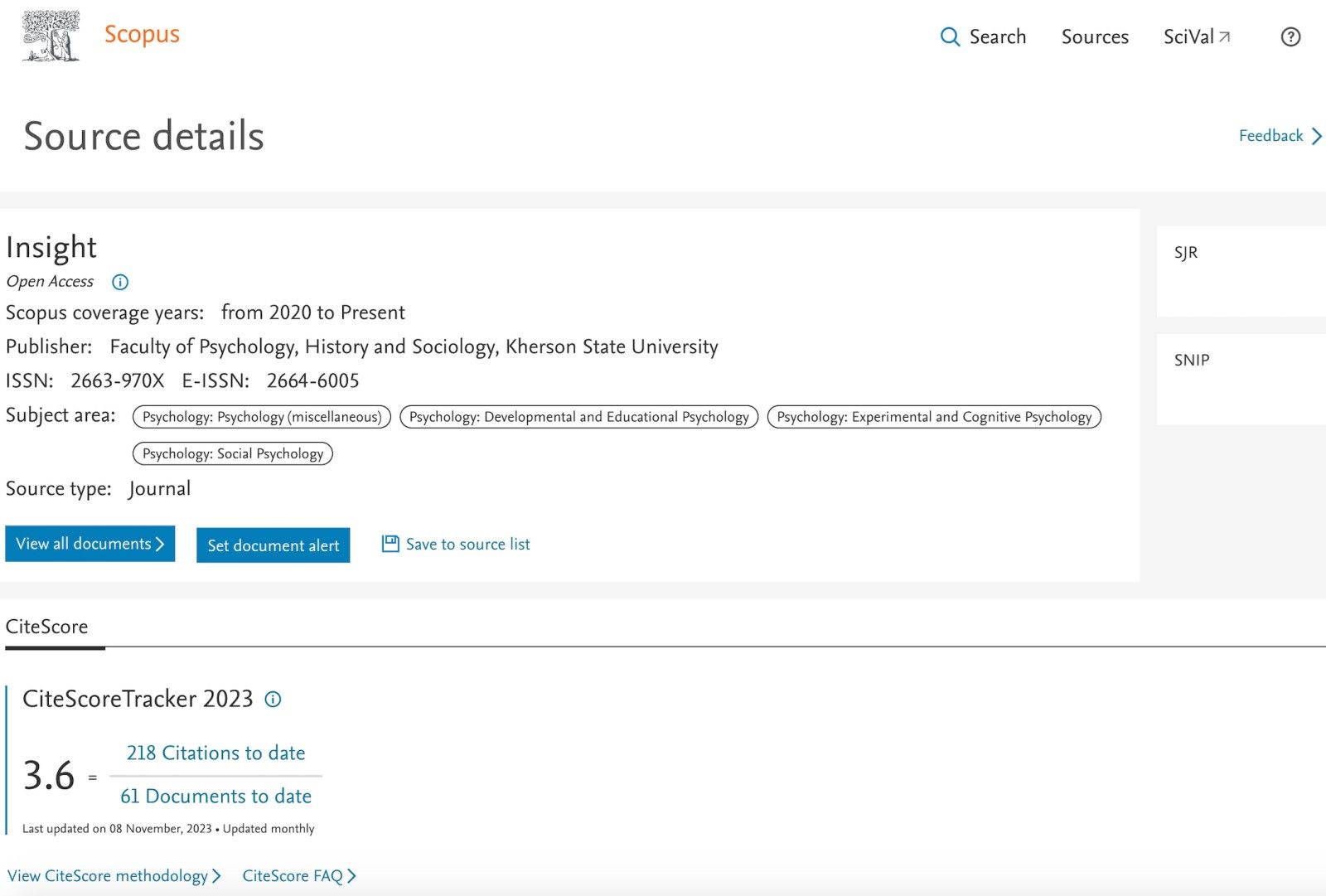The height and width of the screenshot is (896, 1326).
Task: Open the SciVal external link
Action: [1197, 36]
